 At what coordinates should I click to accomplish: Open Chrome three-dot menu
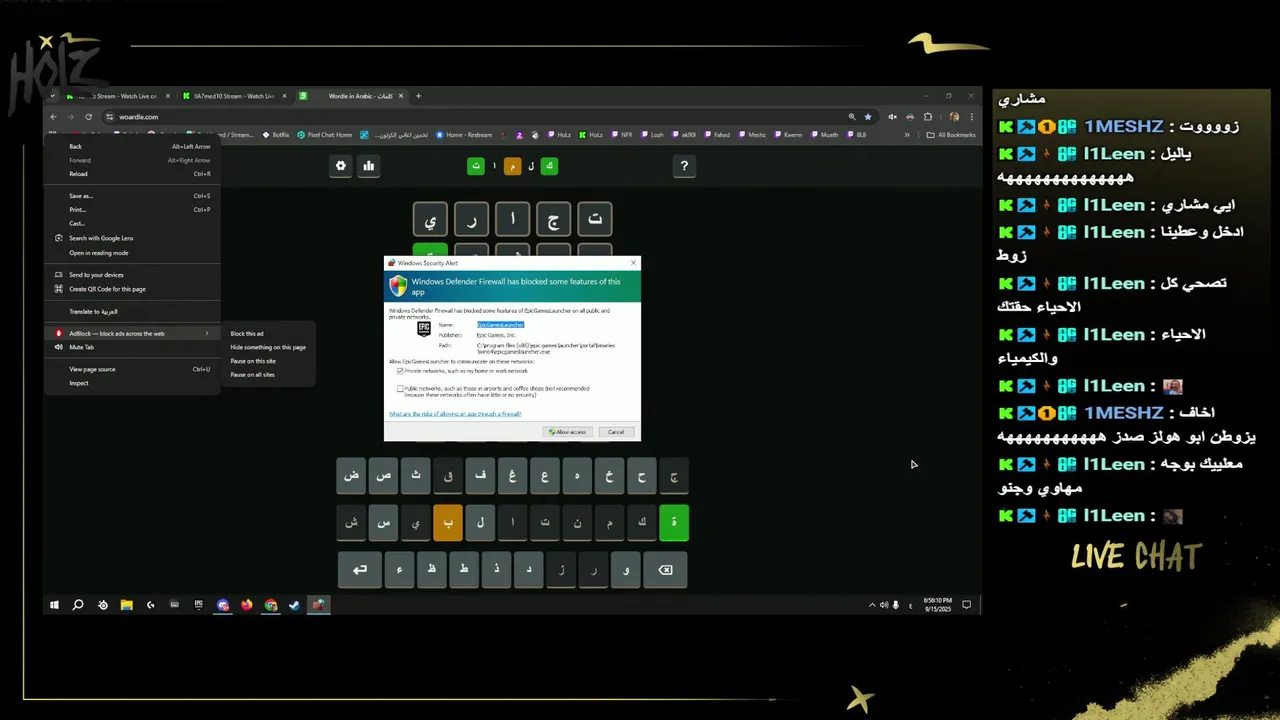(970, 117)
